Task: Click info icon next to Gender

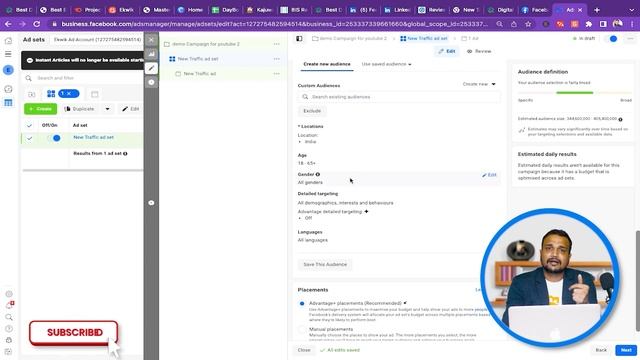Action: click(318, 174)
